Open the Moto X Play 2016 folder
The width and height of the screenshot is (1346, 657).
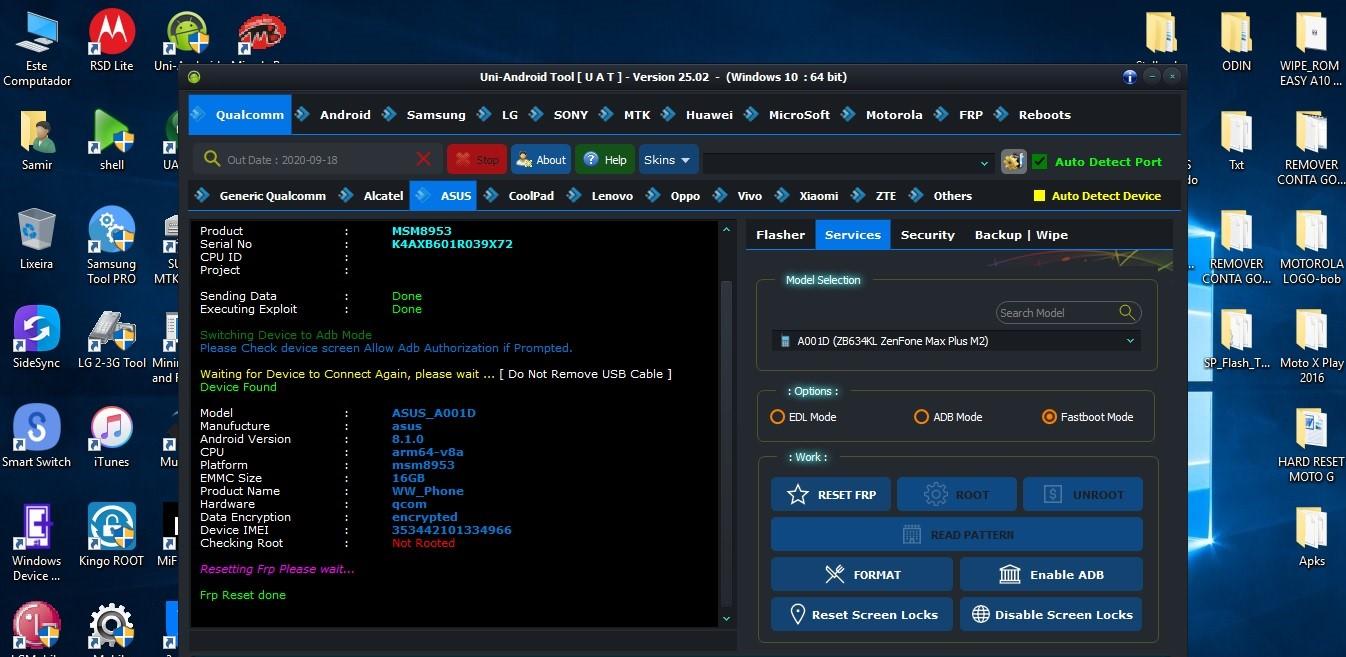click(1310, 345)
